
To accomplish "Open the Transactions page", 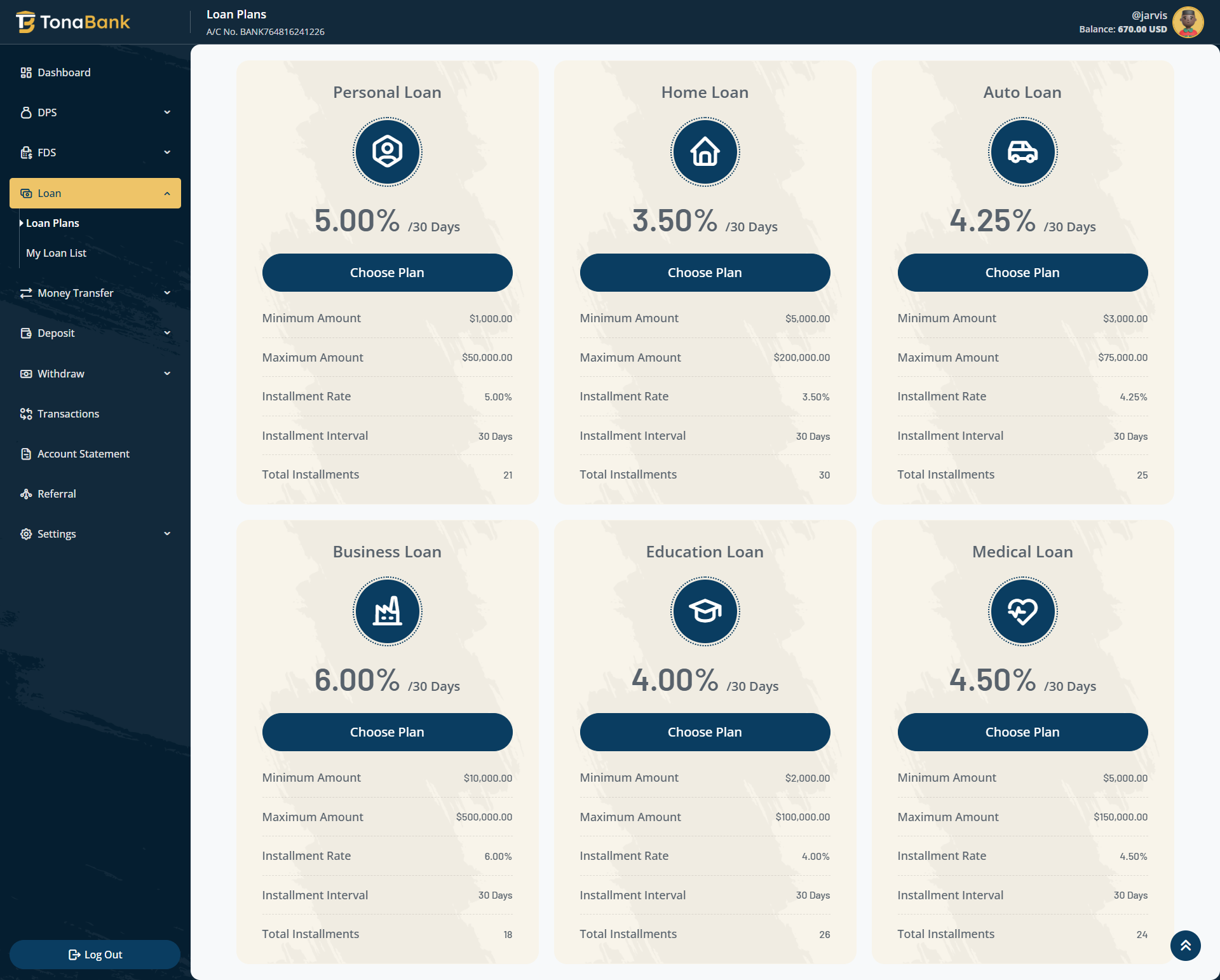I will point(68,414).
